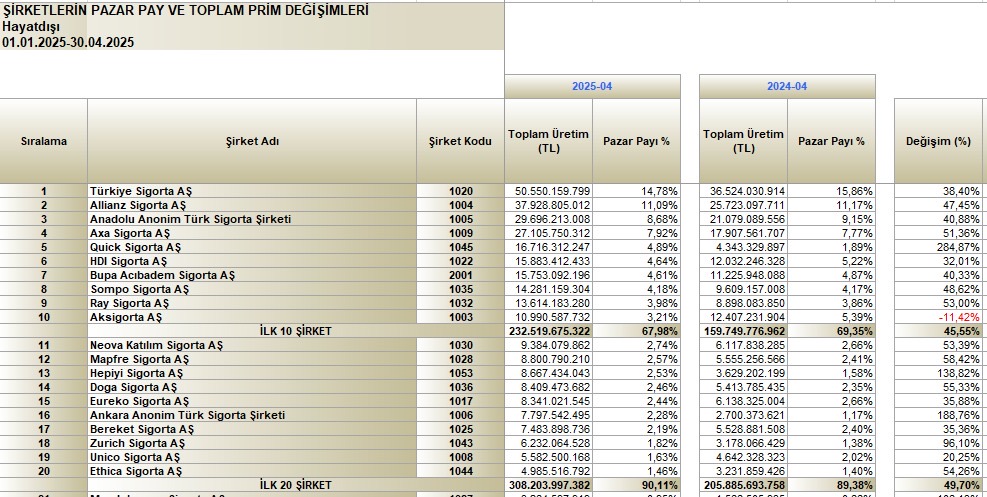The width and height of the screenshot is (987, 497).
Task: Select Quick Sigorta AŞ company cell
Action: pos(252,247)
